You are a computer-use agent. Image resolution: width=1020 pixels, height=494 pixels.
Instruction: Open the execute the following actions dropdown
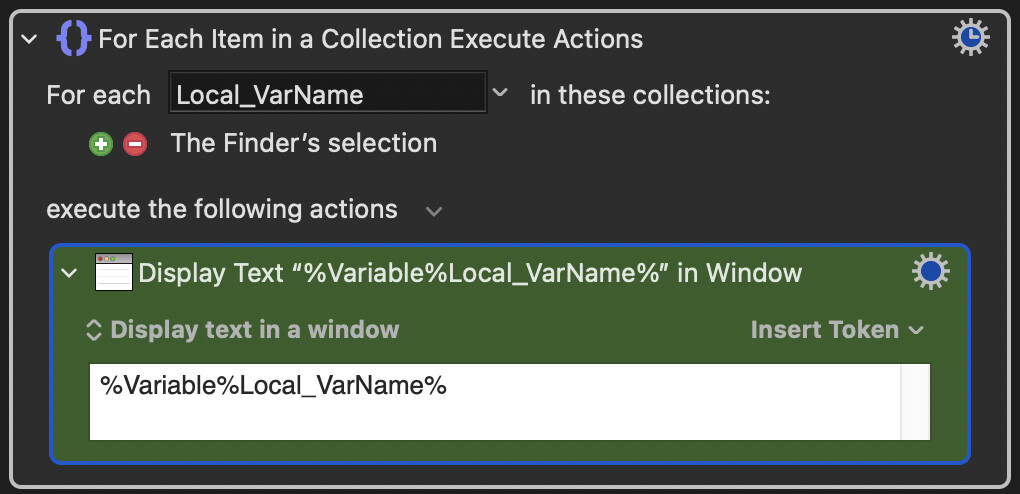tap(434, 212)
